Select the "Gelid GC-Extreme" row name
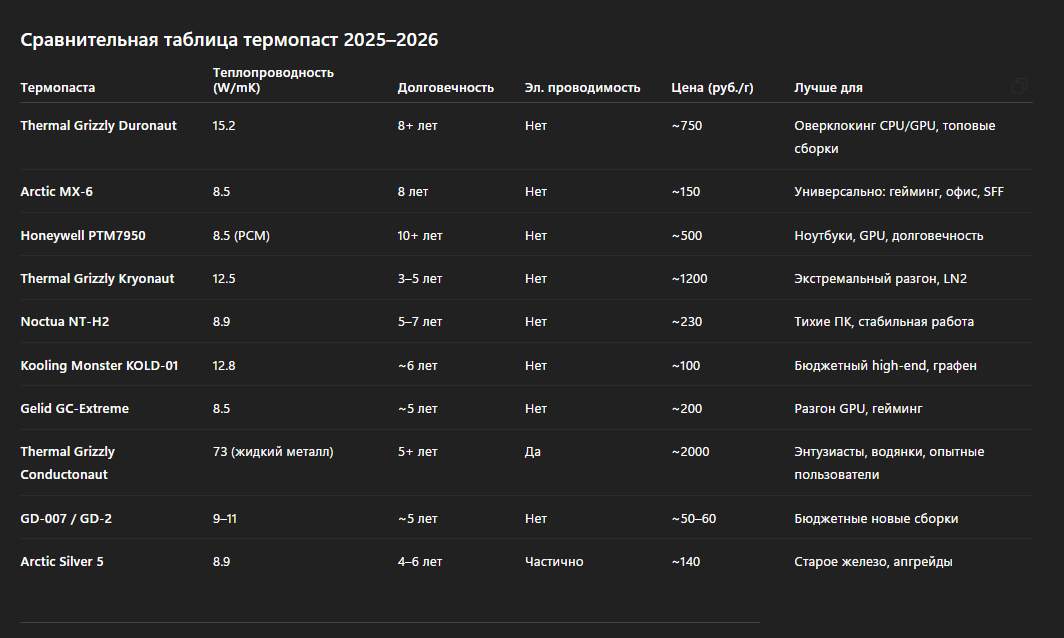Screen dimensions: 1064x638 click(x=75, y=409)
